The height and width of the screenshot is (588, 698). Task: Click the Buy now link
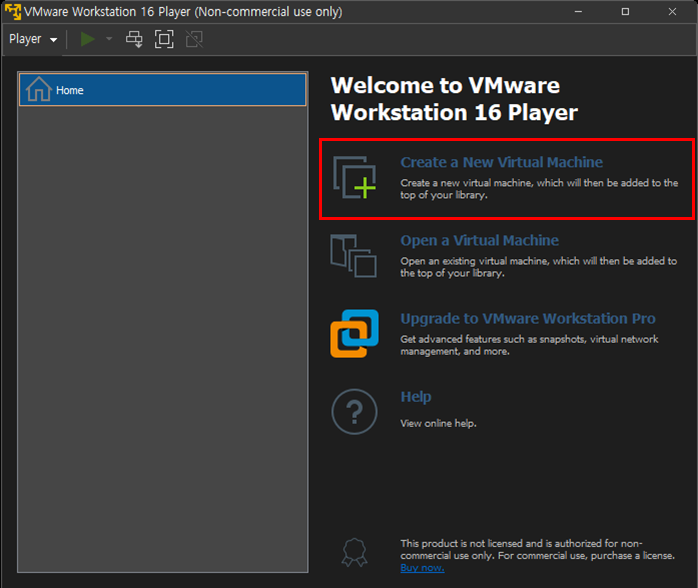coord(422,568)
